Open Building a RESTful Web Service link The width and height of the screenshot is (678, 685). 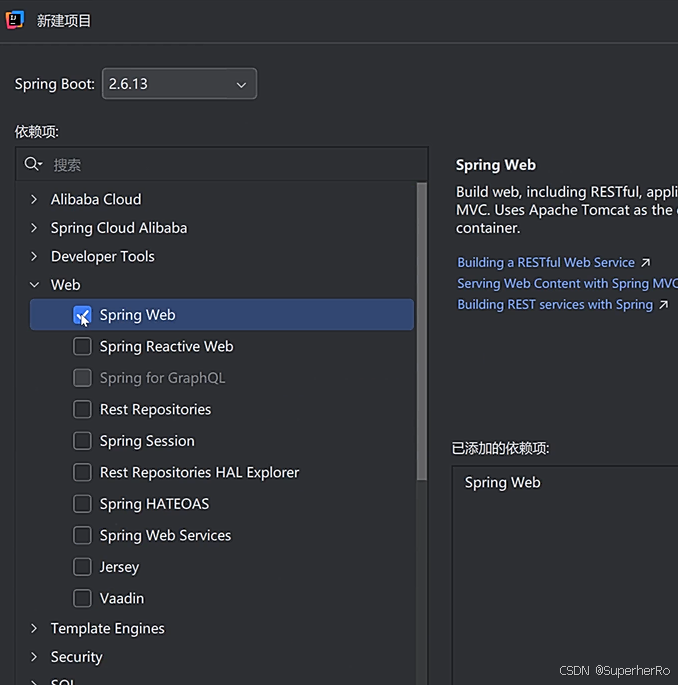click(x=546, y=263)
